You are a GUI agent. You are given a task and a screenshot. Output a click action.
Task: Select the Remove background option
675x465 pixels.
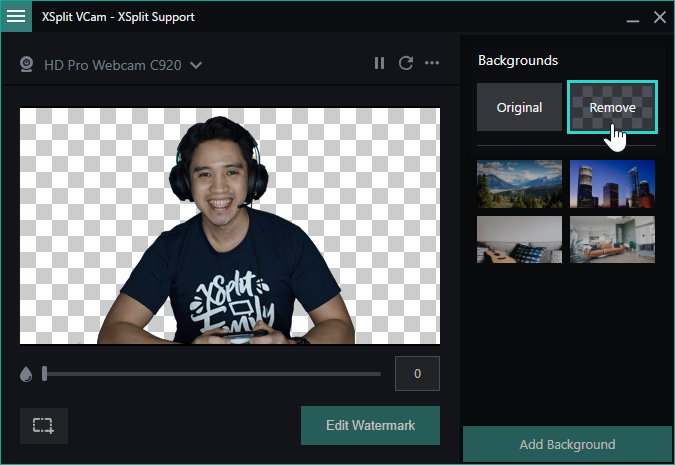click(x=612, y=107)
